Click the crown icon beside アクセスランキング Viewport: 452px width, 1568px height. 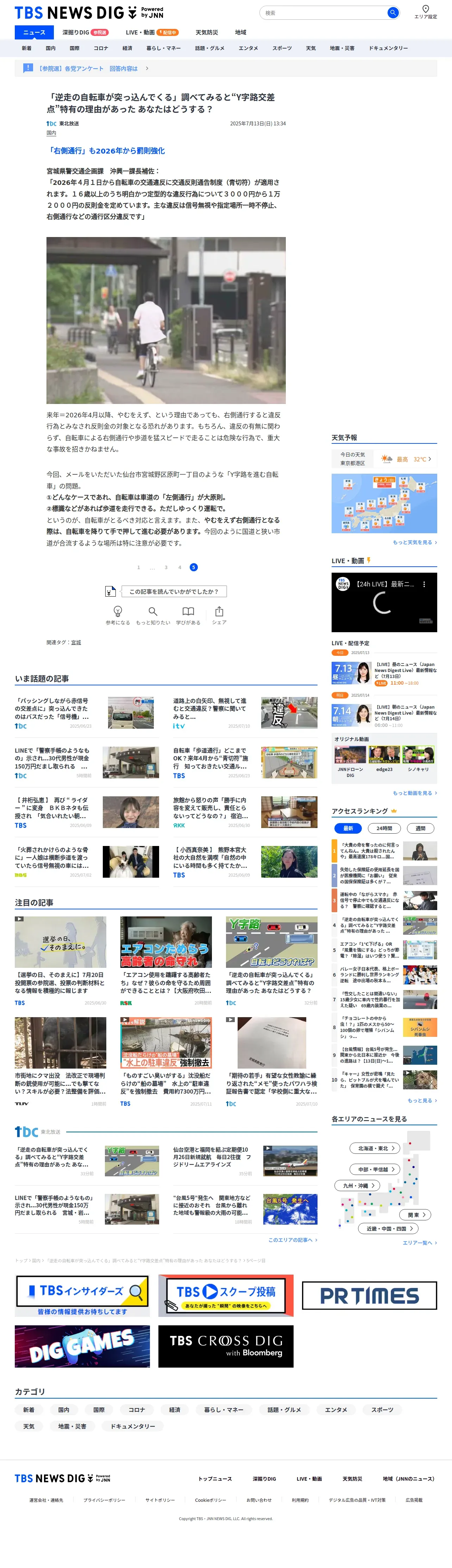click(394, 811)
